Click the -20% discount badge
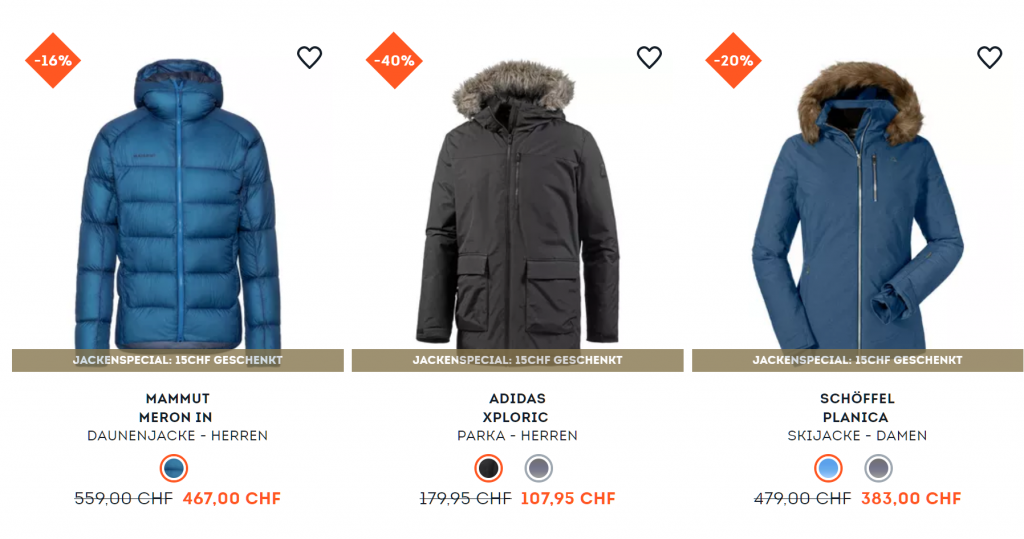The height and width of the screenshot is (539, 1024). (x=733, y=60)
